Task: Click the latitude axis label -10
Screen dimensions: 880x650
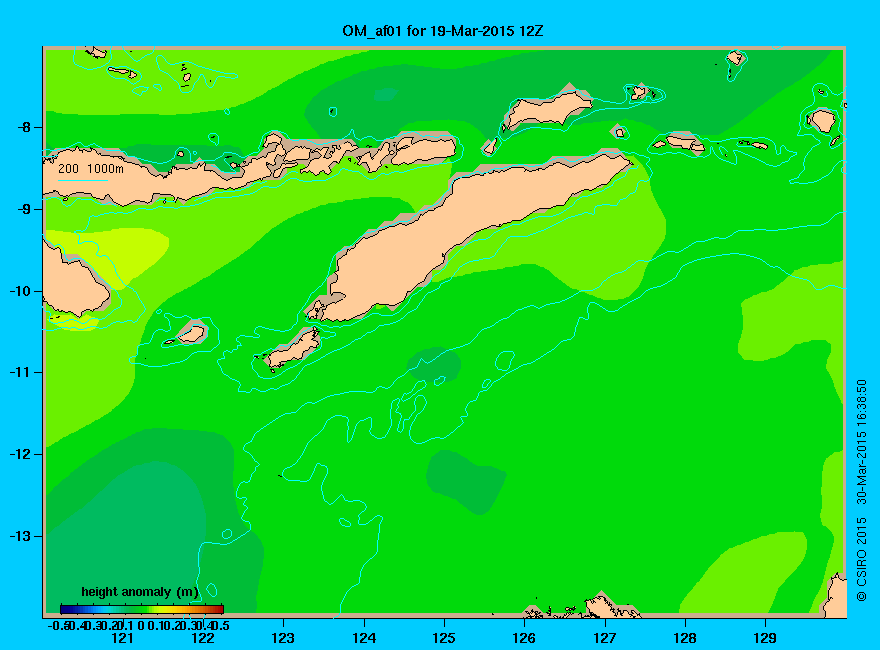Action: [x=20, y=291]
